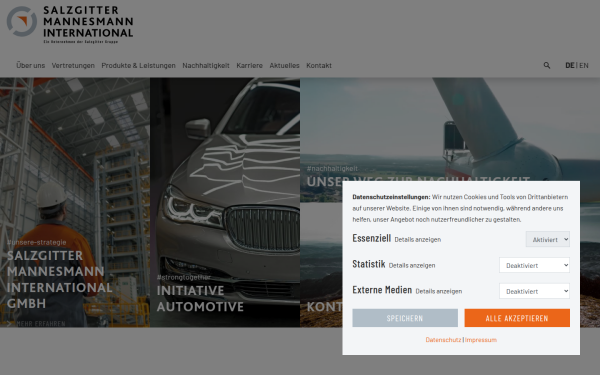Open the Karriere menu item
The image size is (600, 375).
249,65
